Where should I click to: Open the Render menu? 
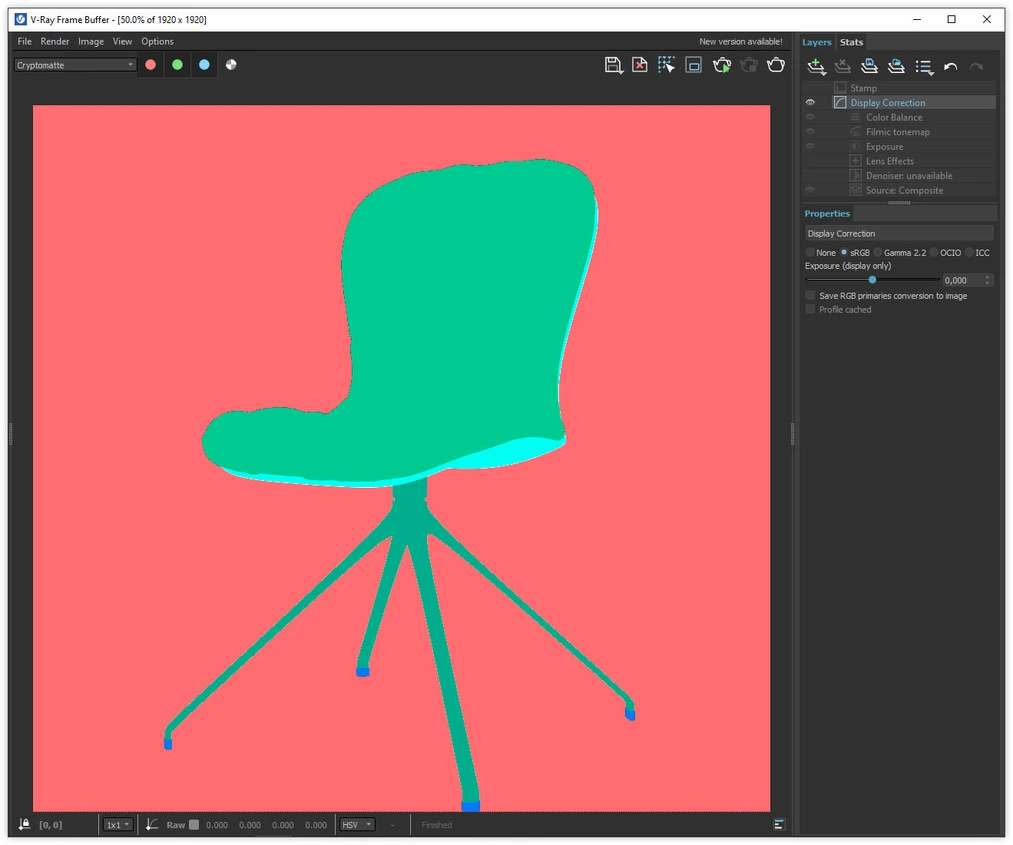point(55,41)
